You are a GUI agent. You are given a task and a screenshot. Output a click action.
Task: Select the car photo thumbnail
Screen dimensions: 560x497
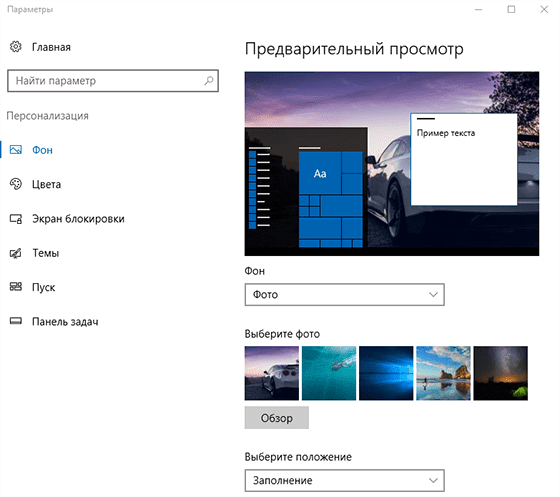tap(272, 373)
